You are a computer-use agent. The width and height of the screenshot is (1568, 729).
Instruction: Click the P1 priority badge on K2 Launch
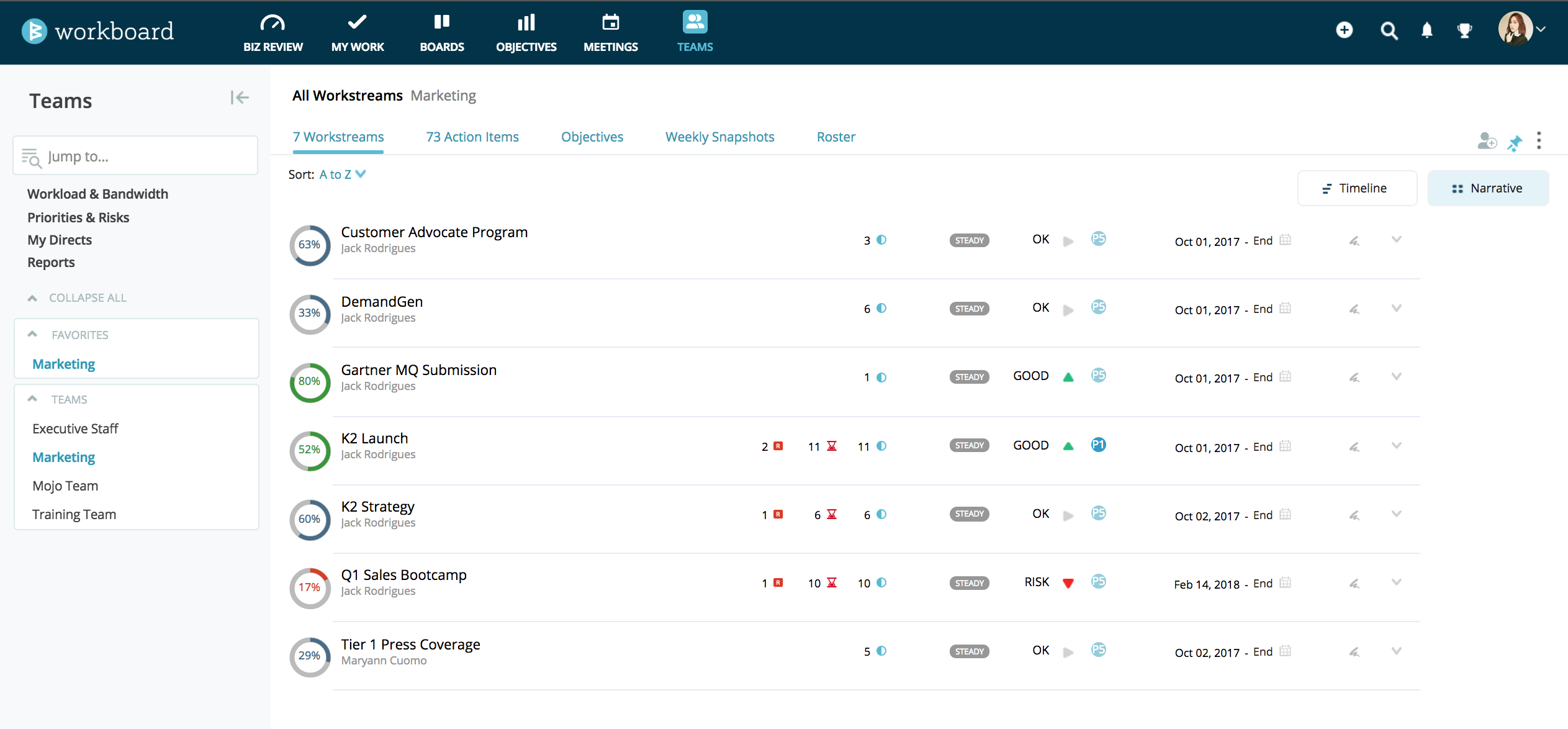[1098, 445]
